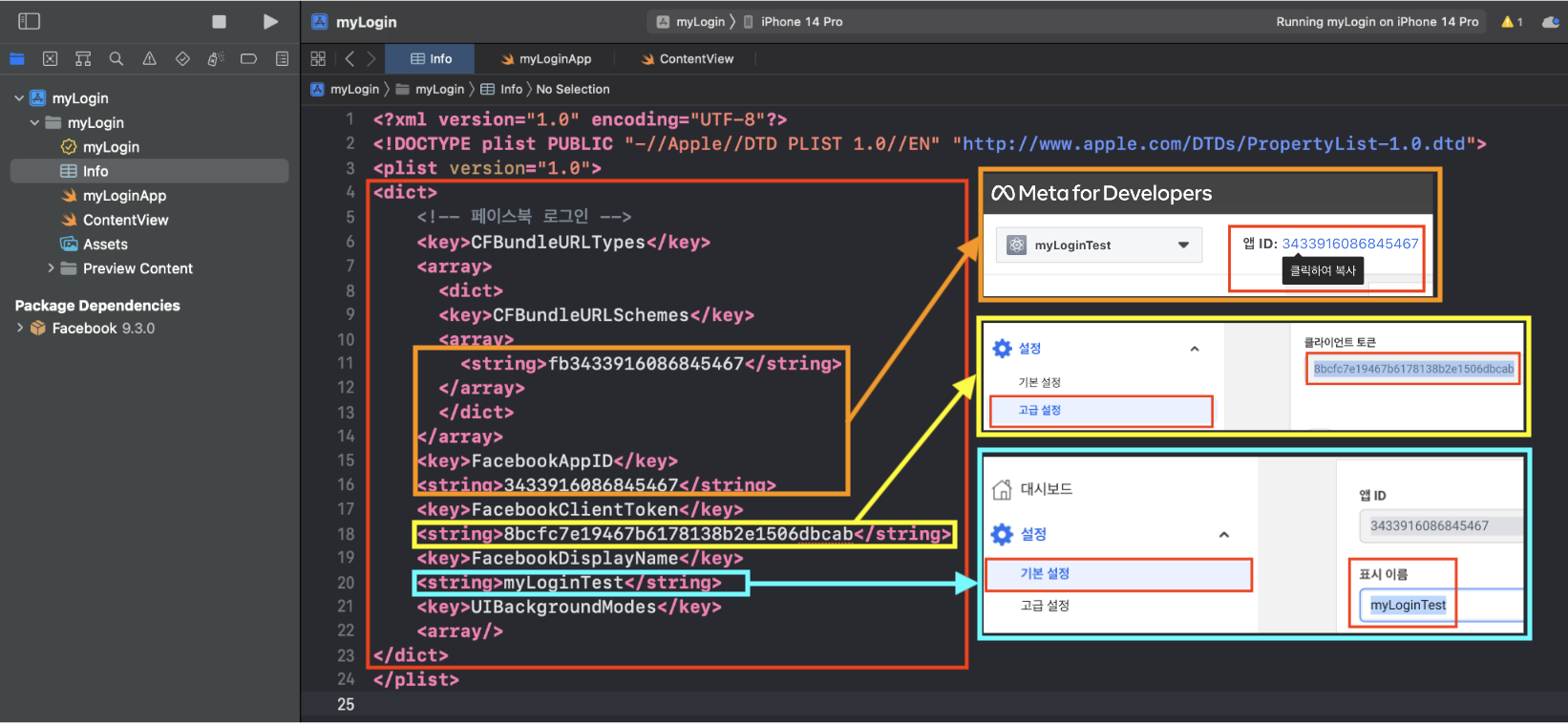The image size is (1568, 726).
Task: Collapse 설정 section in blue panel
Action: [x=1224, y=535]
